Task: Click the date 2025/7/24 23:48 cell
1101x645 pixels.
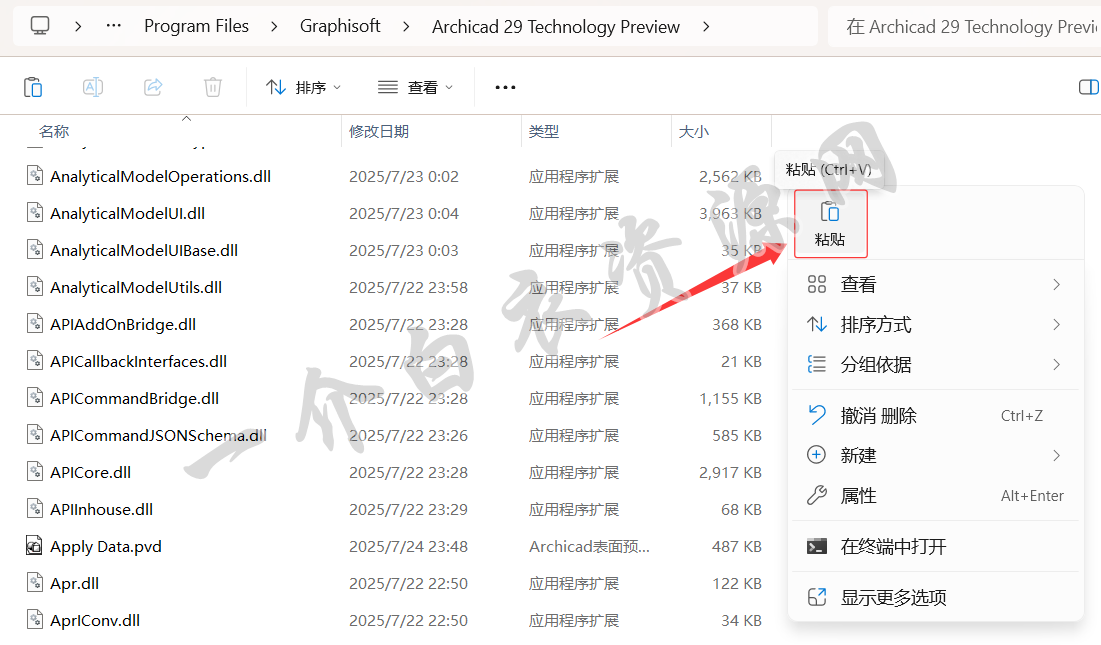Action: [x=408, y=547]
